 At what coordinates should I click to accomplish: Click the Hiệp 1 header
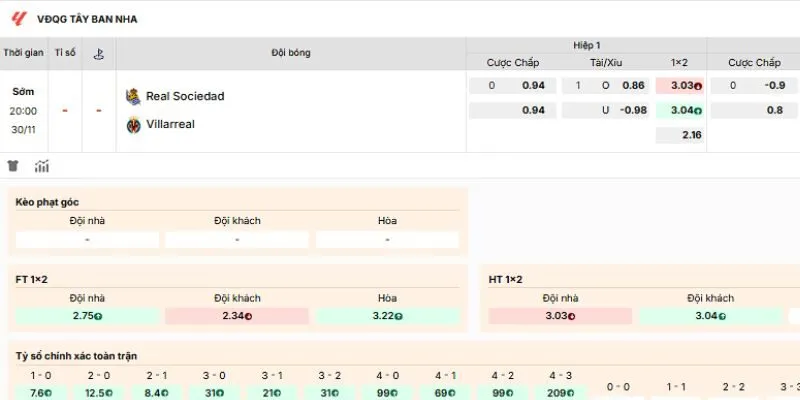587,45
